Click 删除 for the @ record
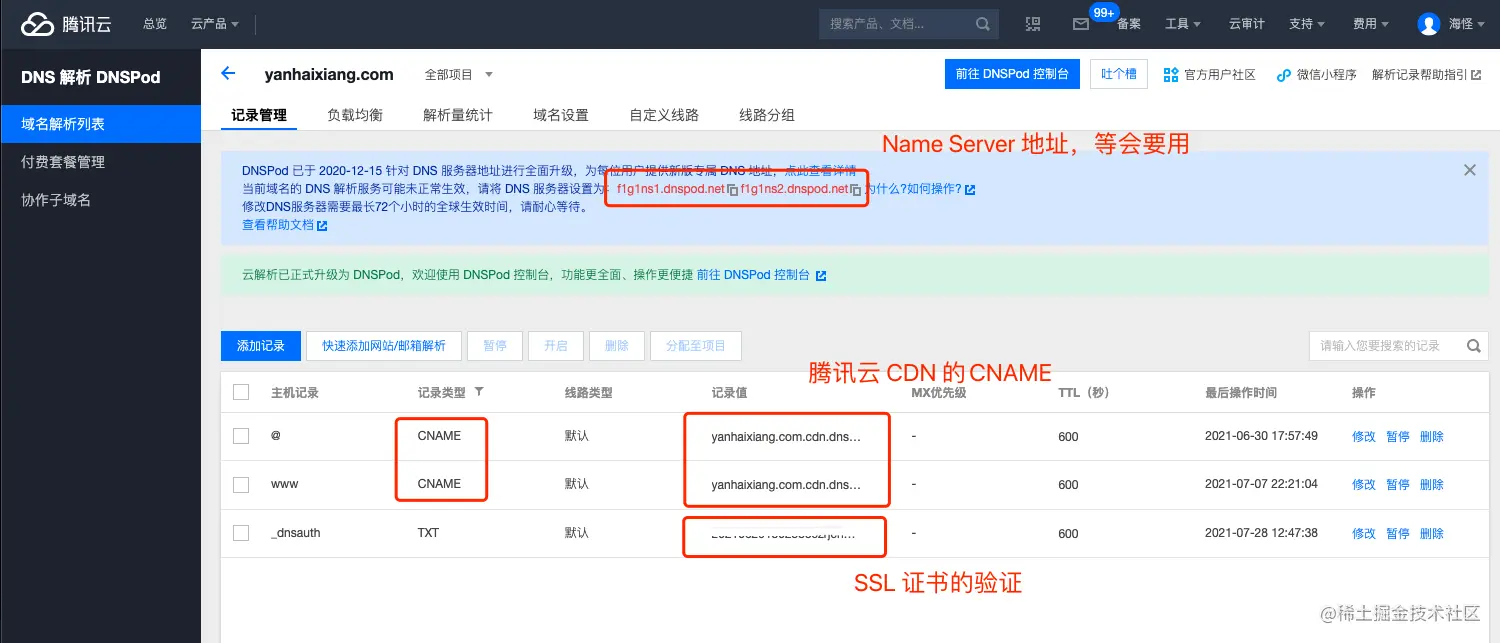1500x643 pixels. point(1432,437)
